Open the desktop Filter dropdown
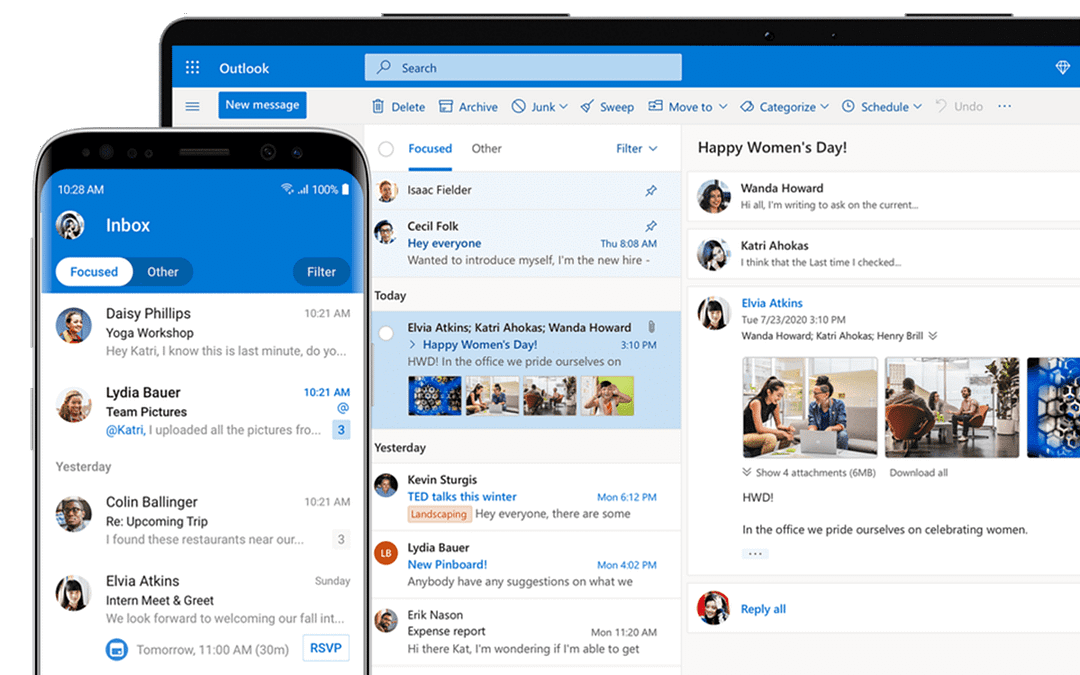This screenshot has height=675, width=1080. click(x=636, y=148)
